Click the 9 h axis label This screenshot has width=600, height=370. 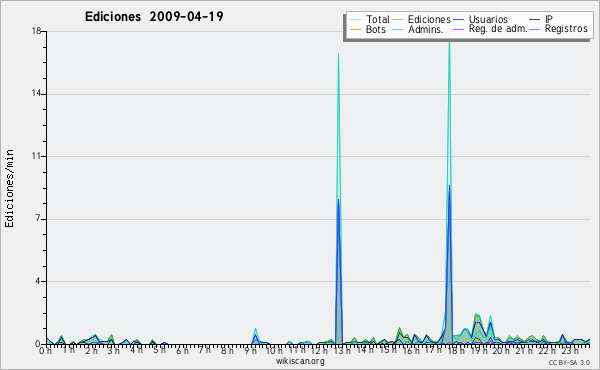(x=250, y=350)
